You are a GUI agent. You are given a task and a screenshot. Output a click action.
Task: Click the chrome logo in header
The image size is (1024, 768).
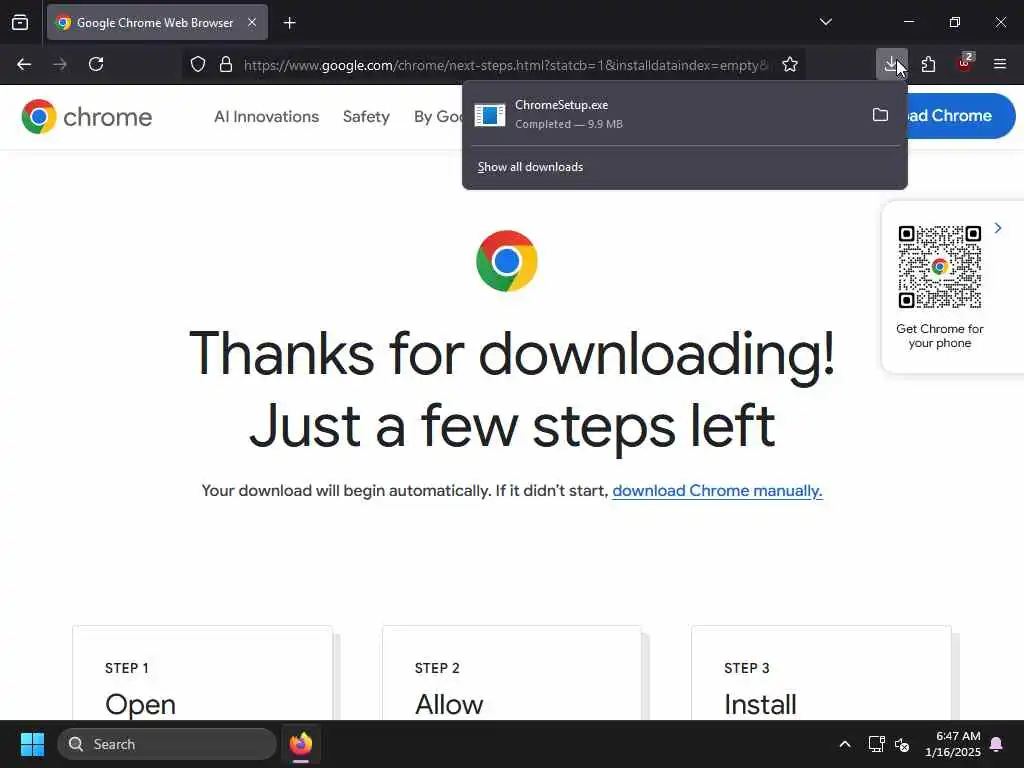(x=86, y=117)
